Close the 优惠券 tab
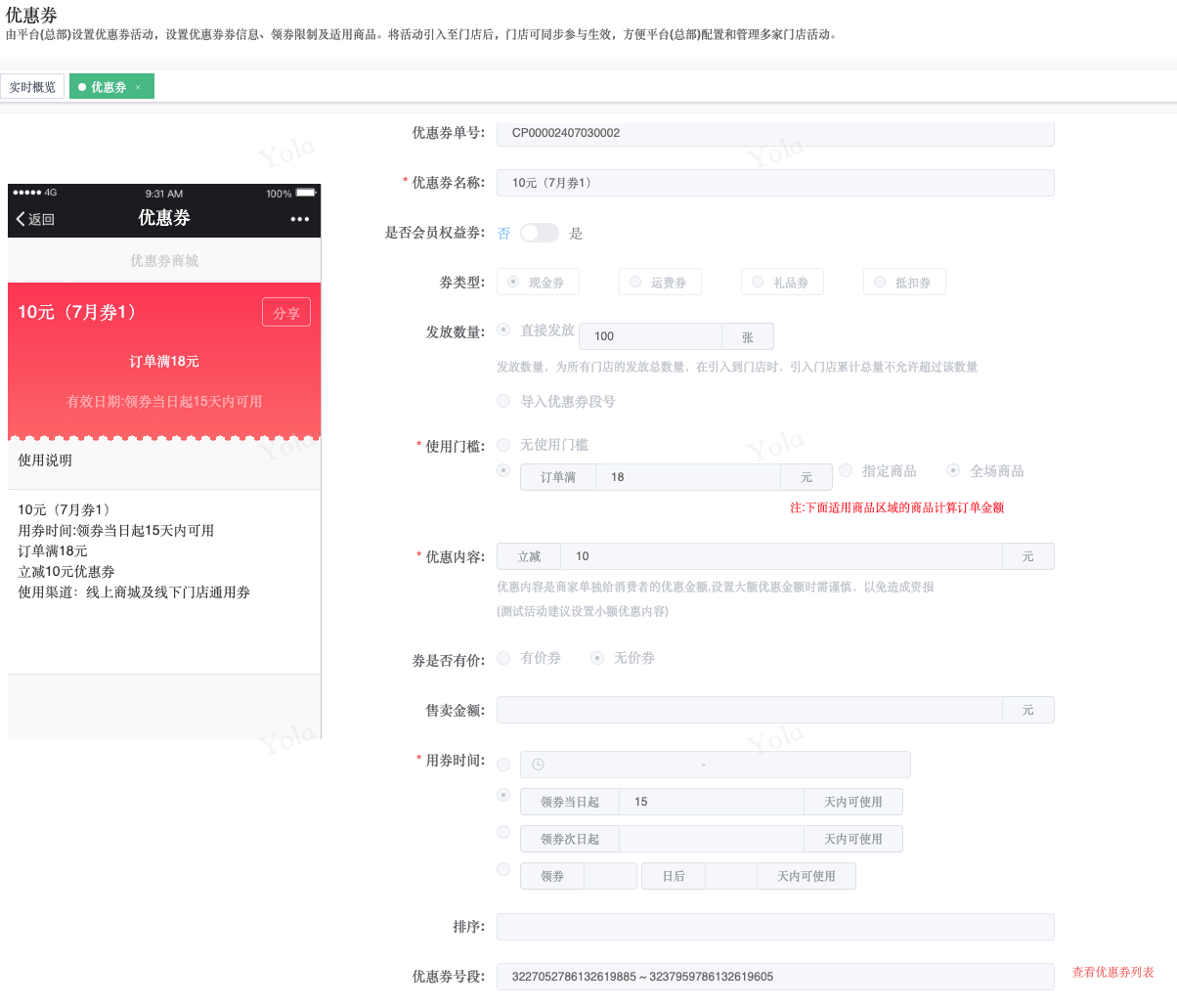 pyautogui.click(x=138, y=88)
